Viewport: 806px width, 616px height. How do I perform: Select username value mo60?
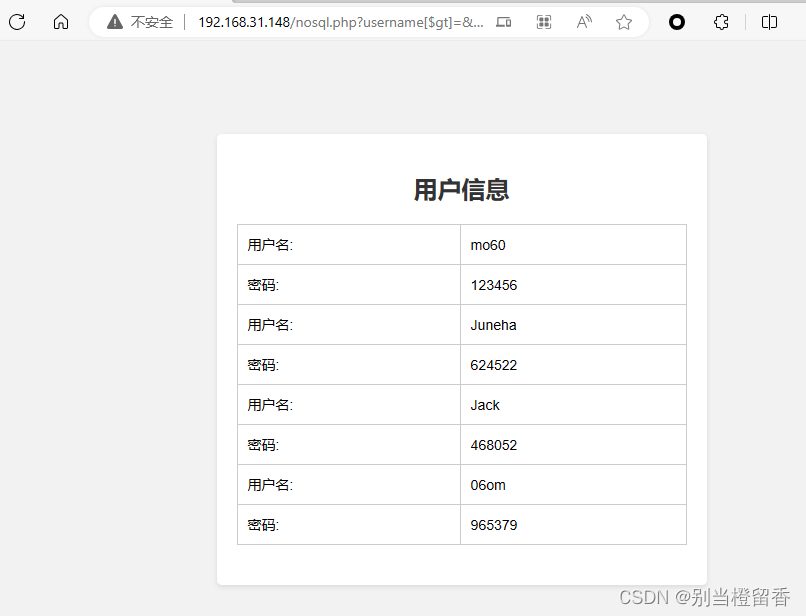point(488,245)
